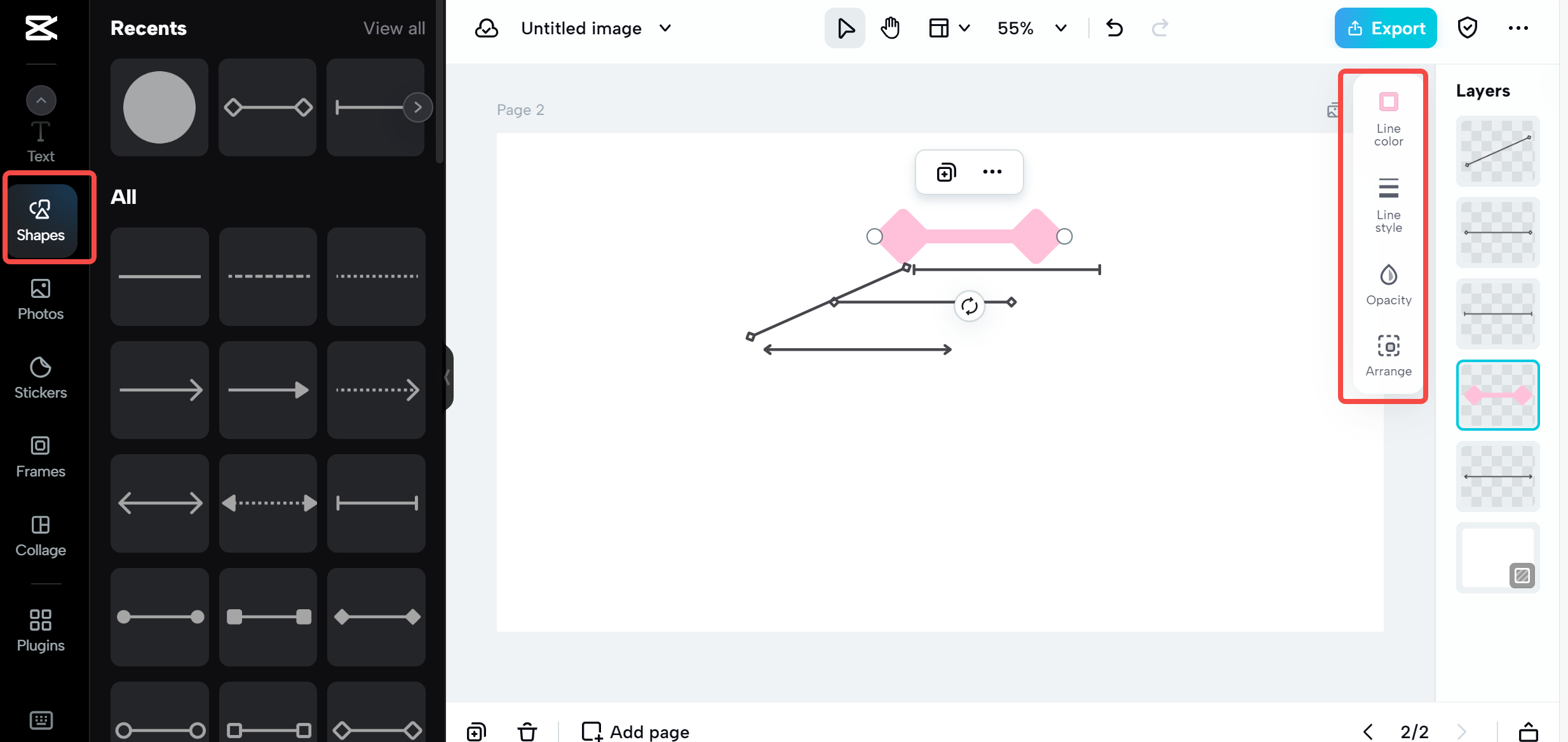Click the more options ellipsis on shape

[992, 172]
